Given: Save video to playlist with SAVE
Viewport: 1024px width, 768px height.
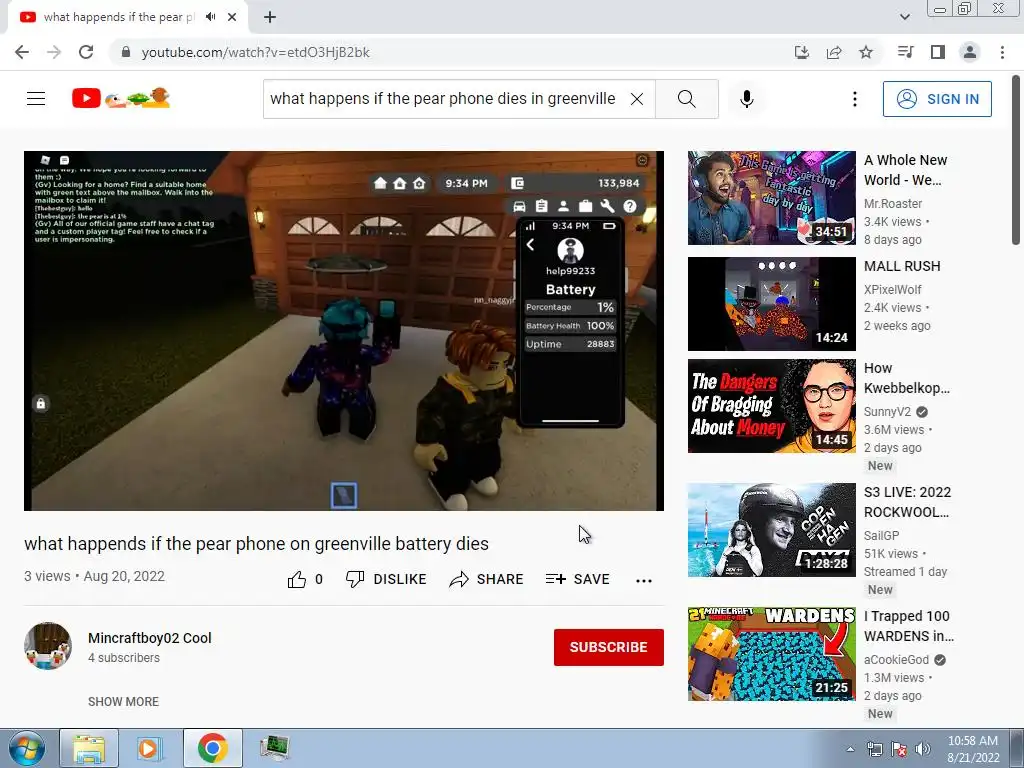Looking at the screenshot, I should (x=578, y=579).
